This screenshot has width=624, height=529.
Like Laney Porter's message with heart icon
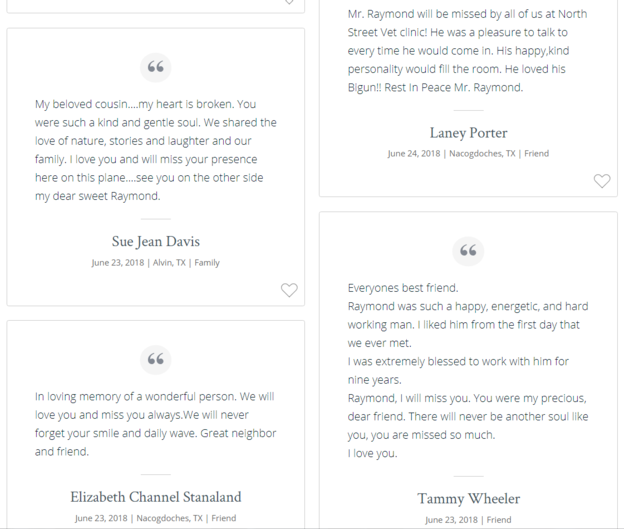602,181
